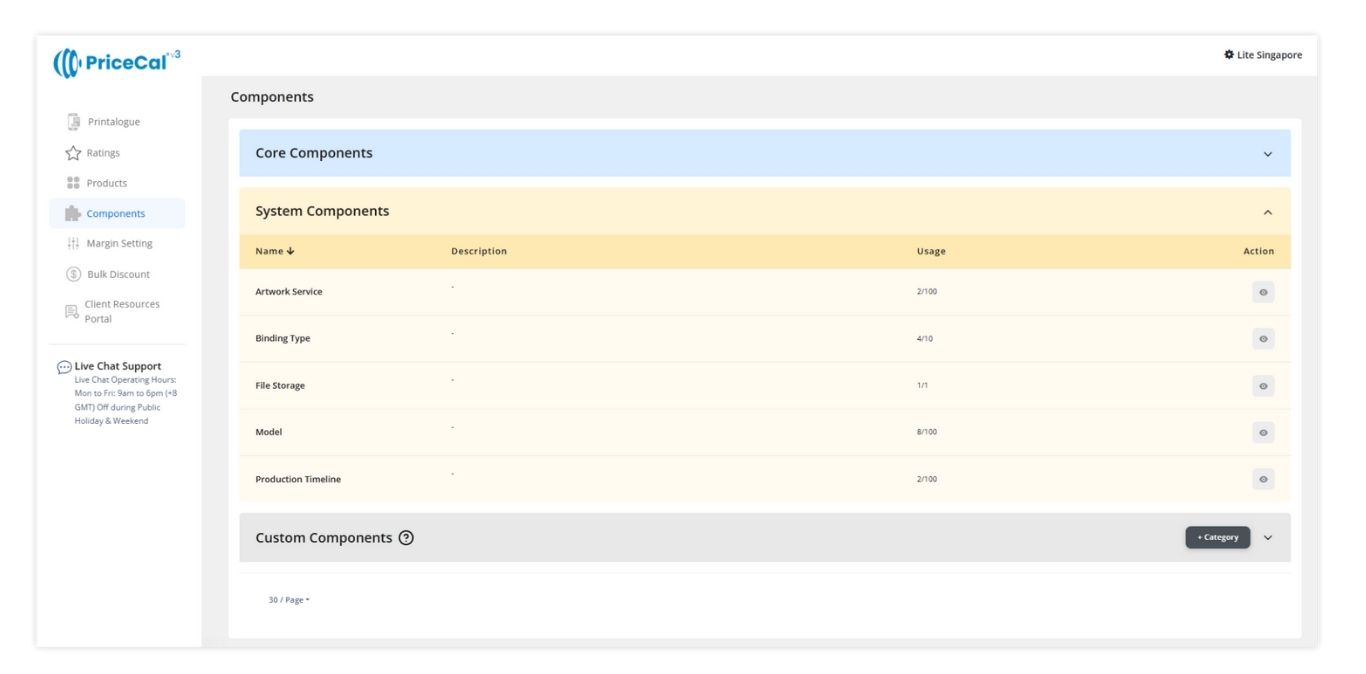
Task: Click the PriceCal logo
Action: [x=116, y=62]
